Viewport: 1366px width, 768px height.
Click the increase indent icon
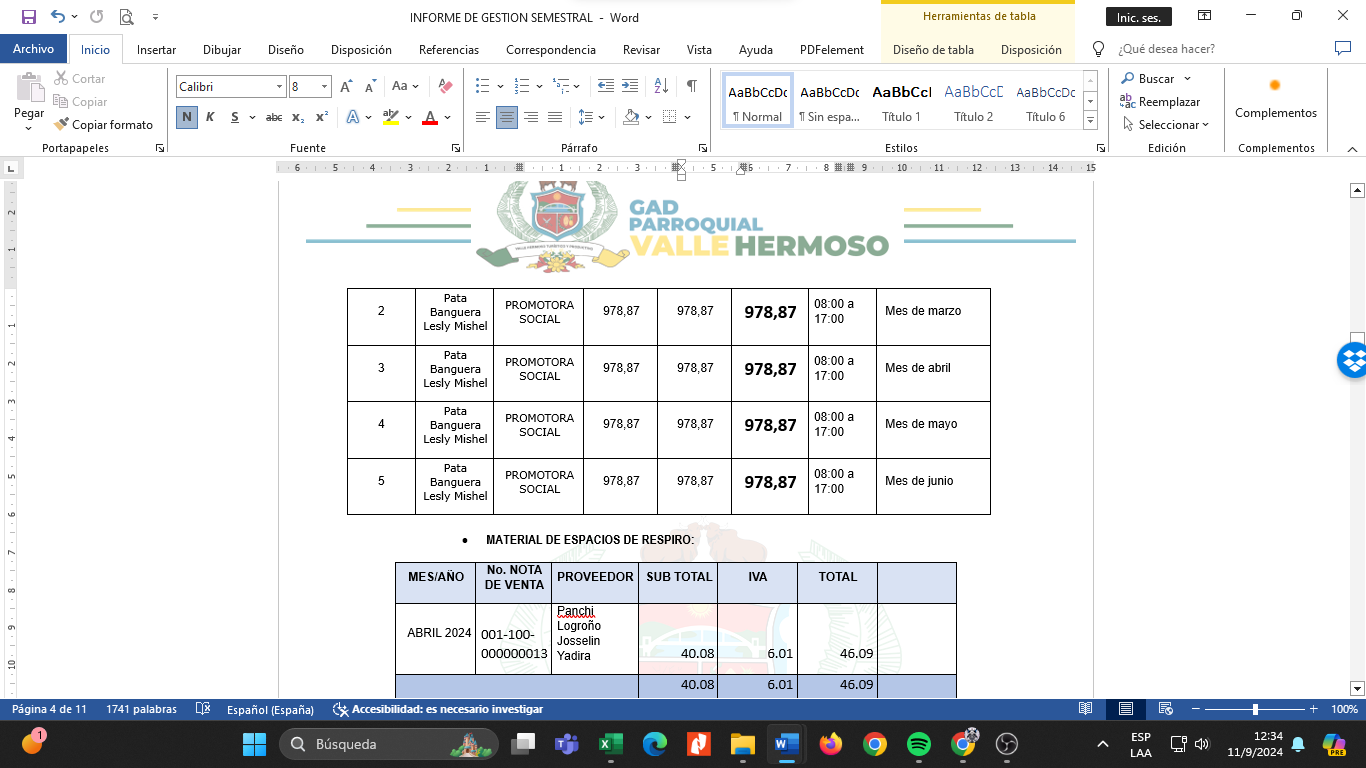click(x=630, y=86)
